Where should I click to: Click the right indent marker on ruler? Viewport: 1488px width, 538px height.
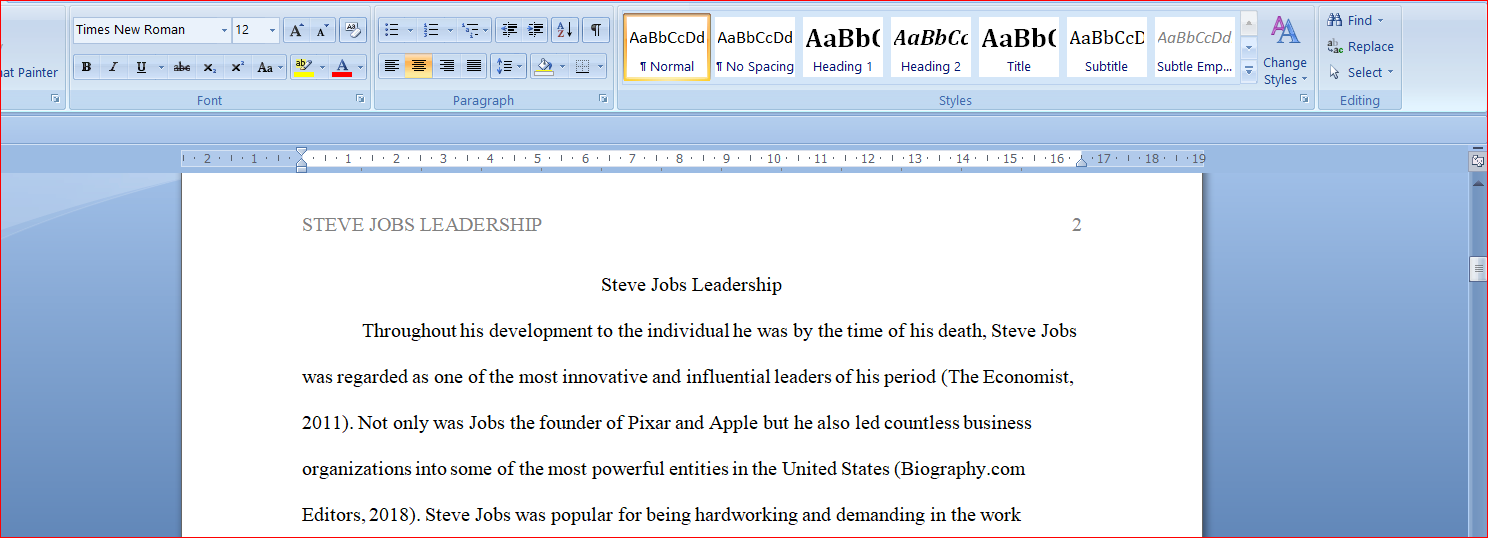[1081, 161]
